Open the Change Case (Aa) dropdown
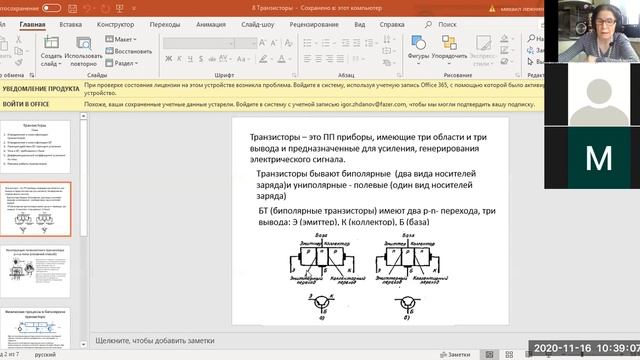This screenshot has width=640, height=360. pyautogui.click(x=242, y=59)
